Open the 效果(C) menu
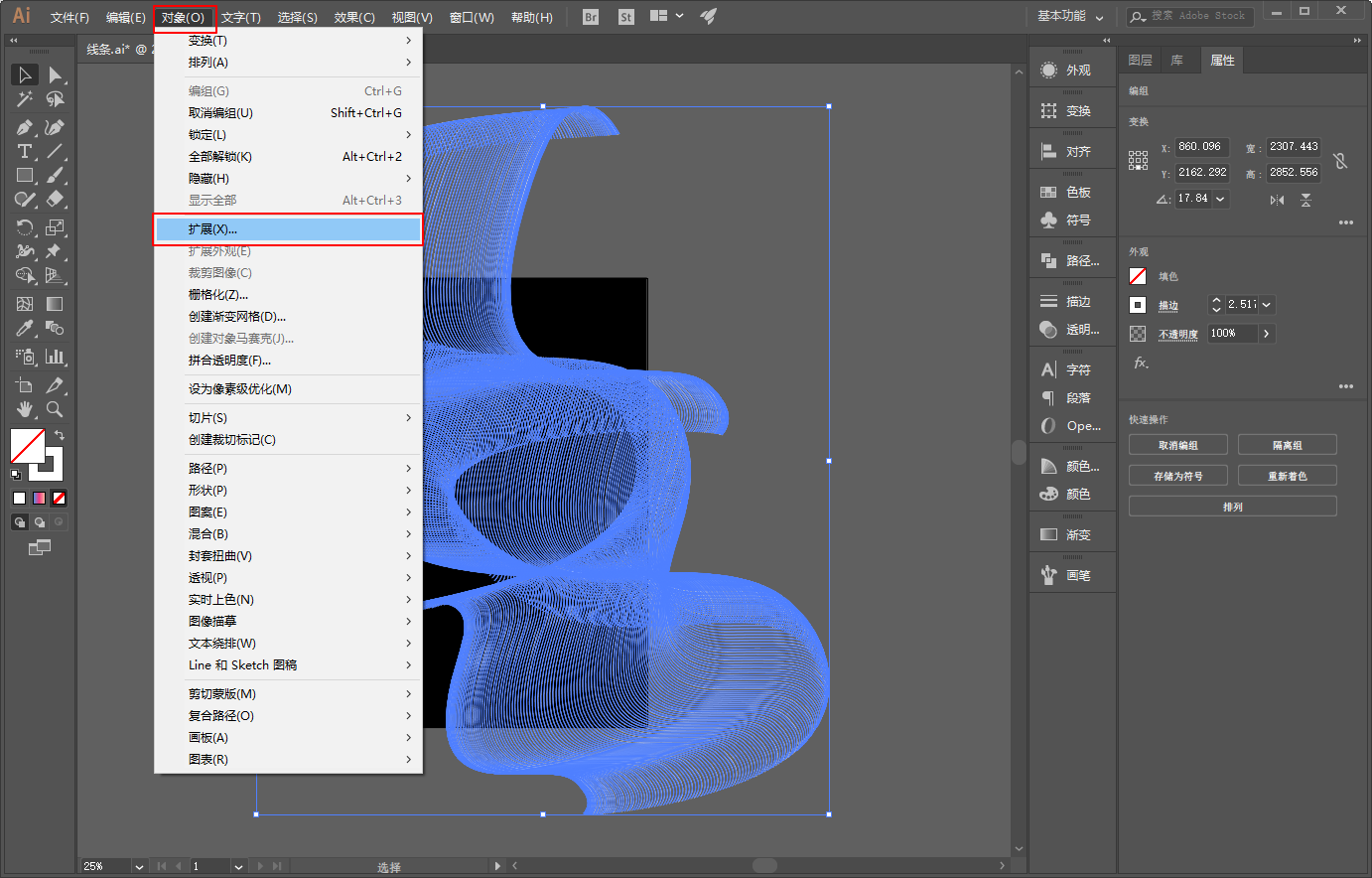The image size is (1372, 878). [354, 17]
